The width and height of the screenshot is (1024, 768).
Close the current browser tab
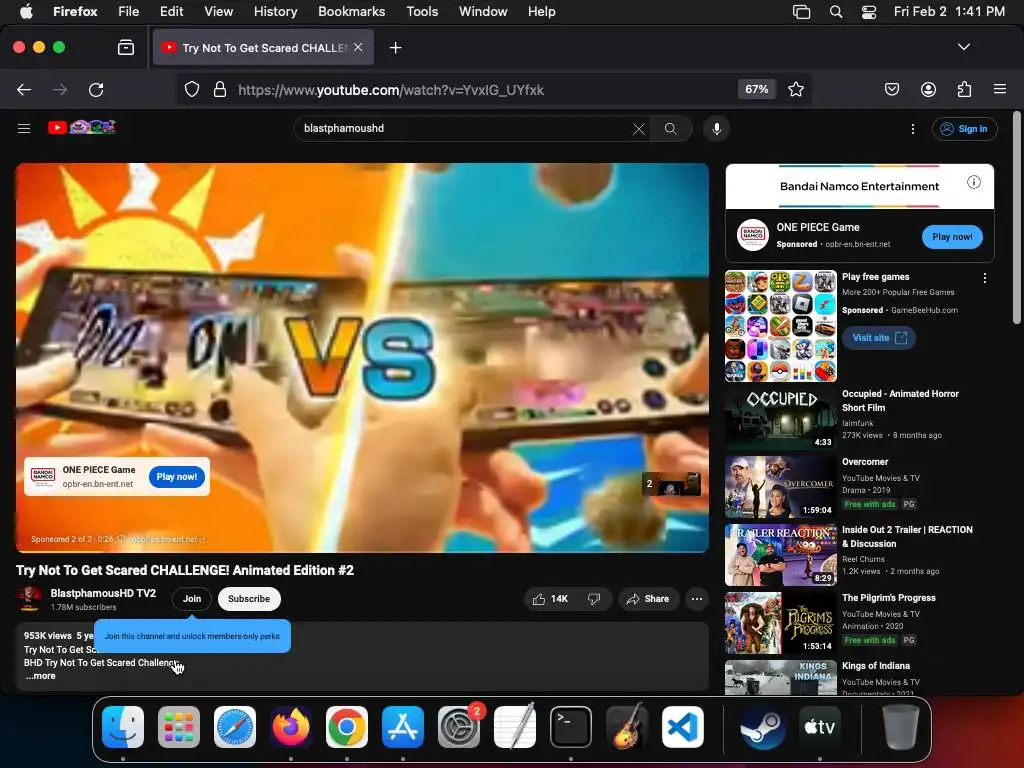point(358,47)
